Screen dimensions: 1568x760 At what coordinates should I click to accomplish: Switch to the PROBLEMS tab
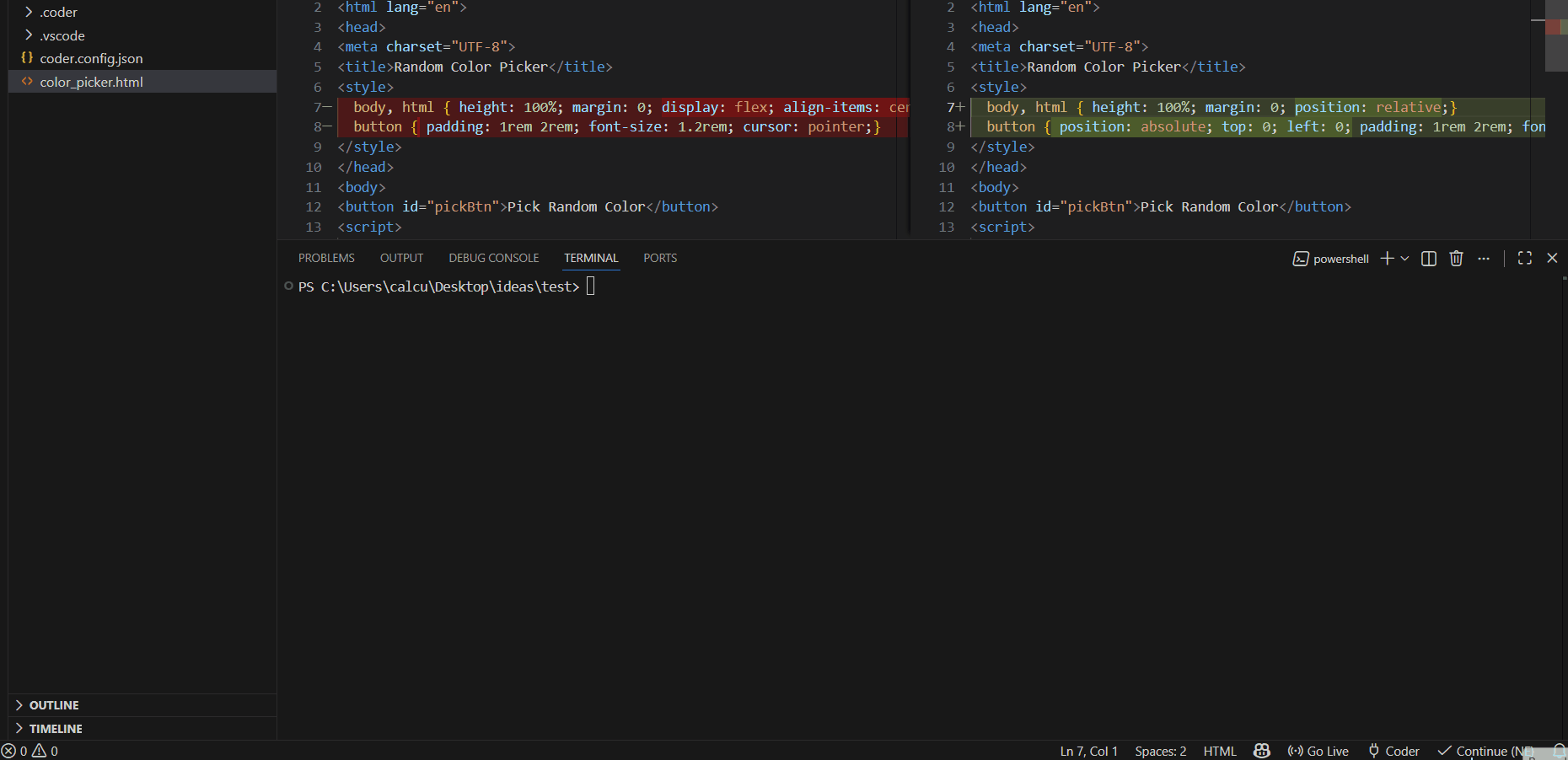[x=326, y=258]
